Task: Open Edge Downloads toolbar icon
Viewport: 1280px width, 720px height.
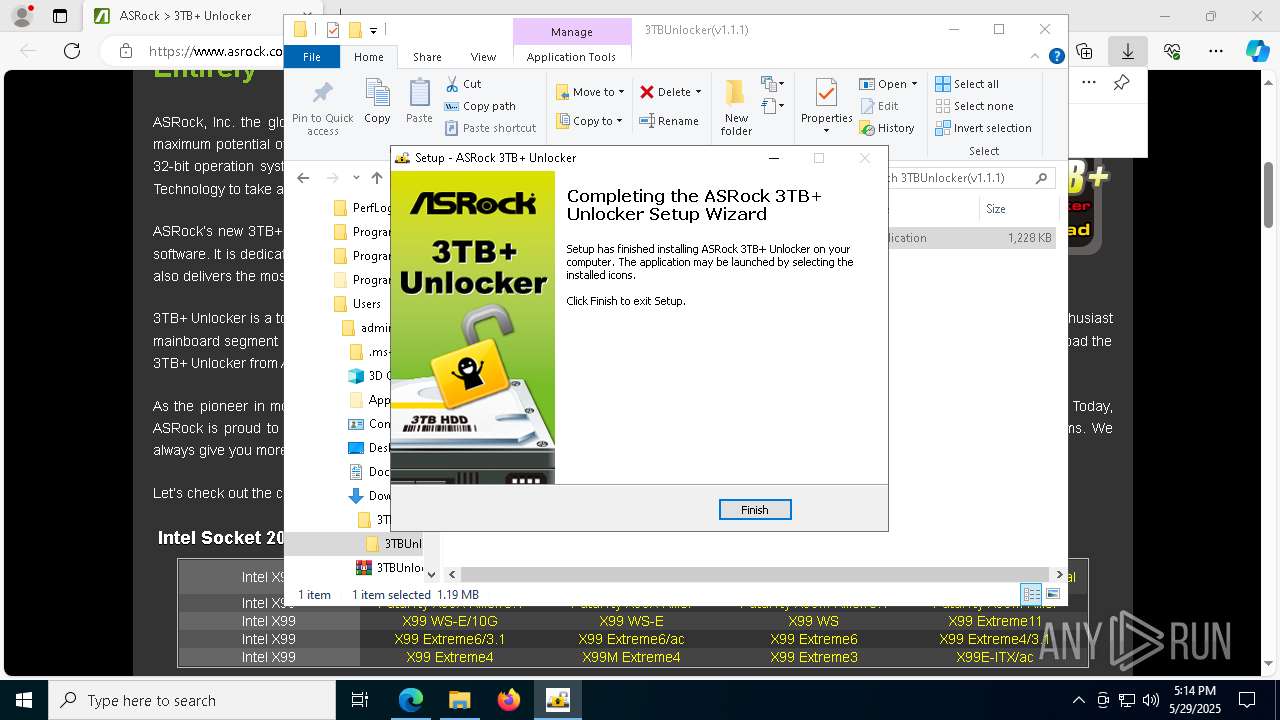Action: click(x=1128, y=51)
